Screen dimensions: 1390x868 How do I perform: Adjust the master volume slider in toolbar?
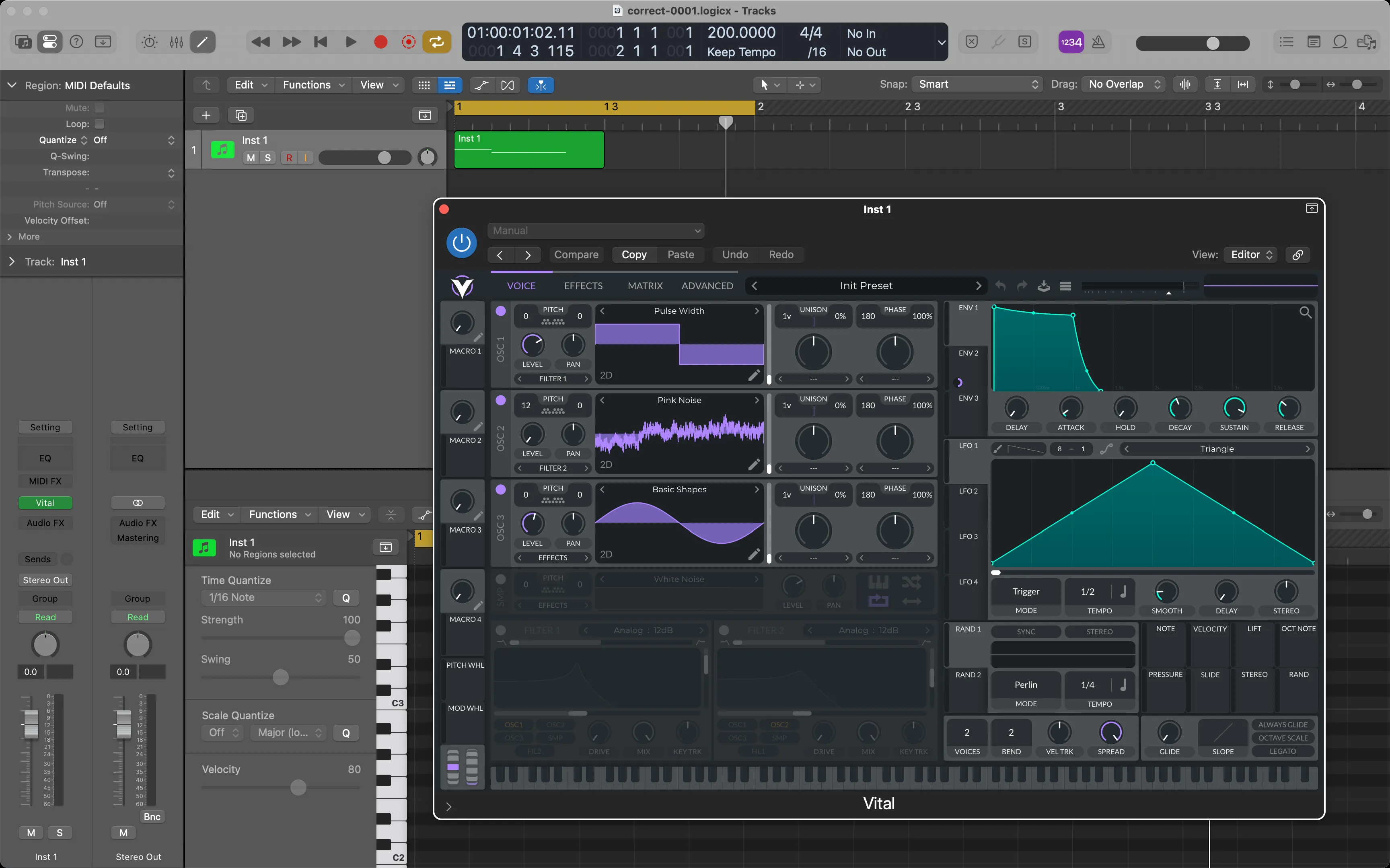[1193, 43]
